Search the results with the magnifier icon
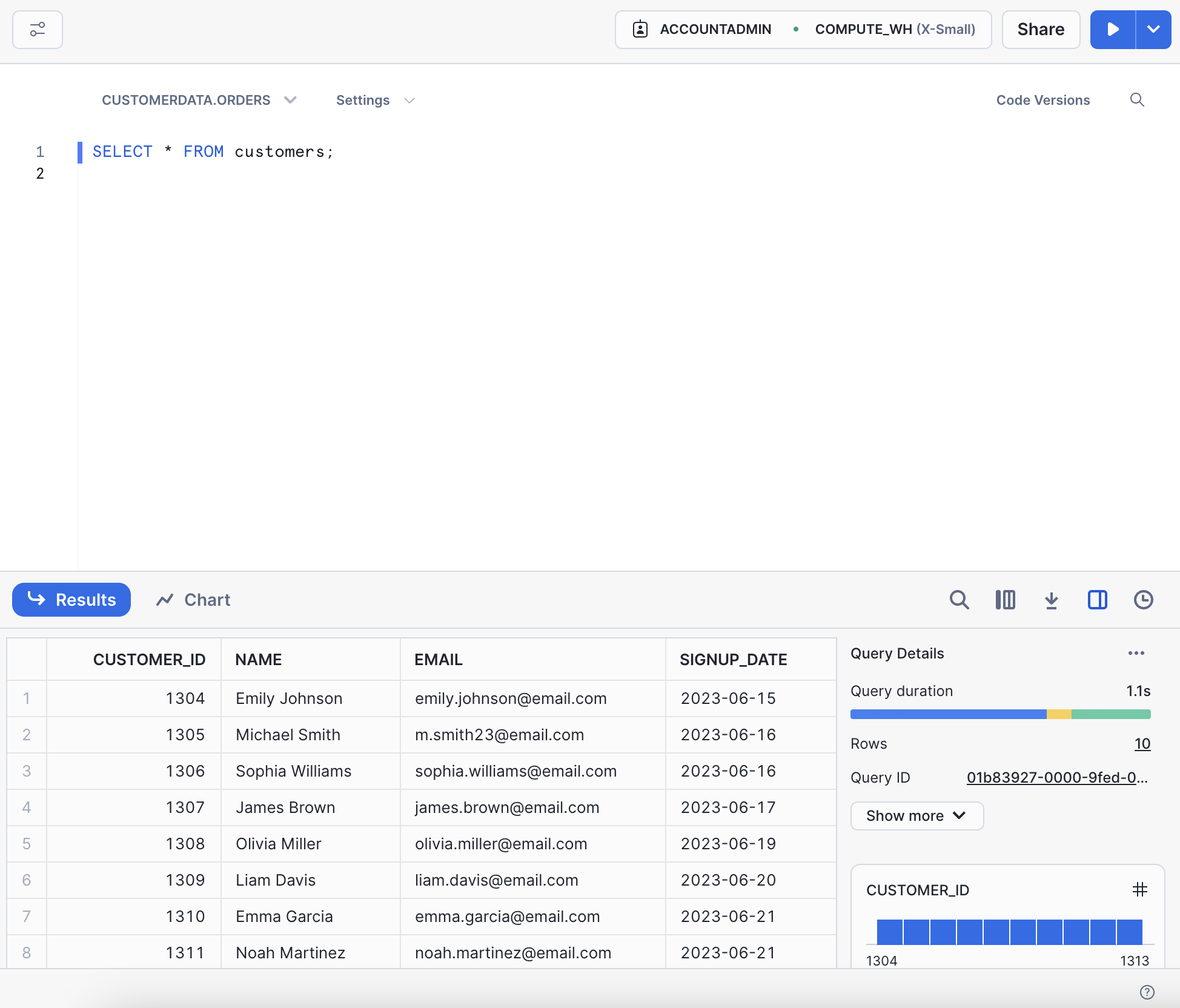Image resolution: width=1180 pixels, height=1008 pixels. [959, 600]
